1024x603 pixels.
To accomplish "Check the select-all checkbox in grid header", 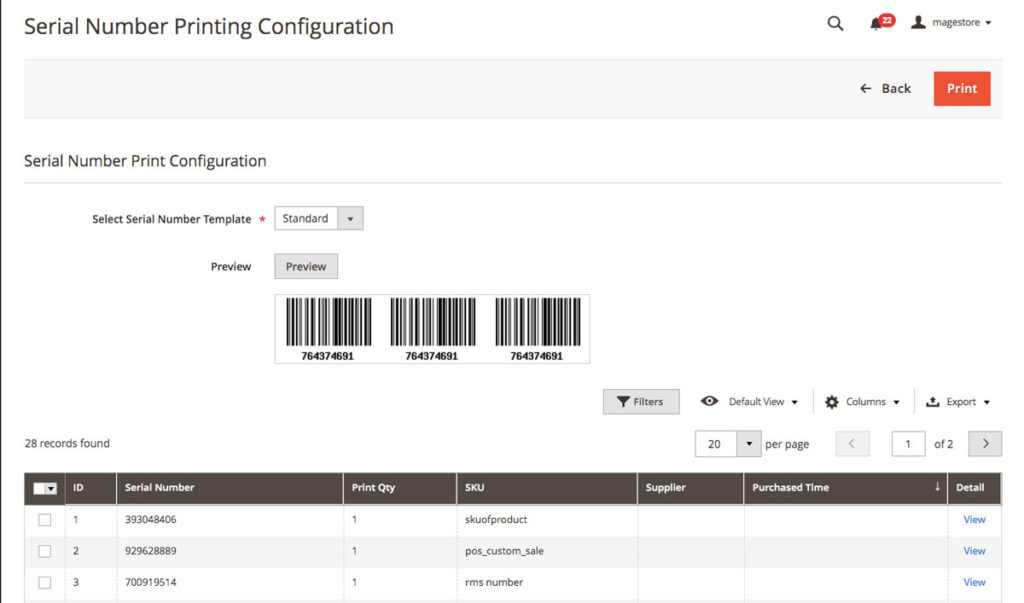I will tap(38, 488).
